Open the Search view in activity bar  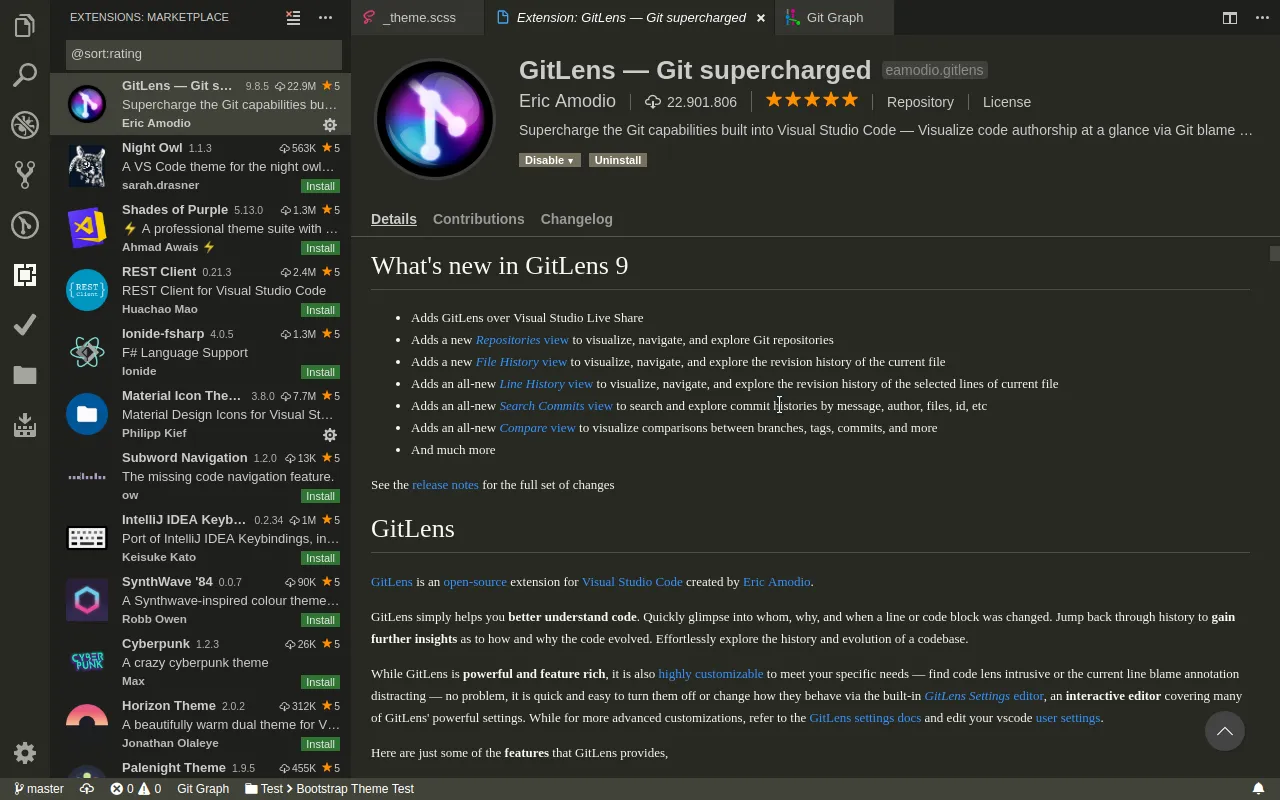click(25, 75)
